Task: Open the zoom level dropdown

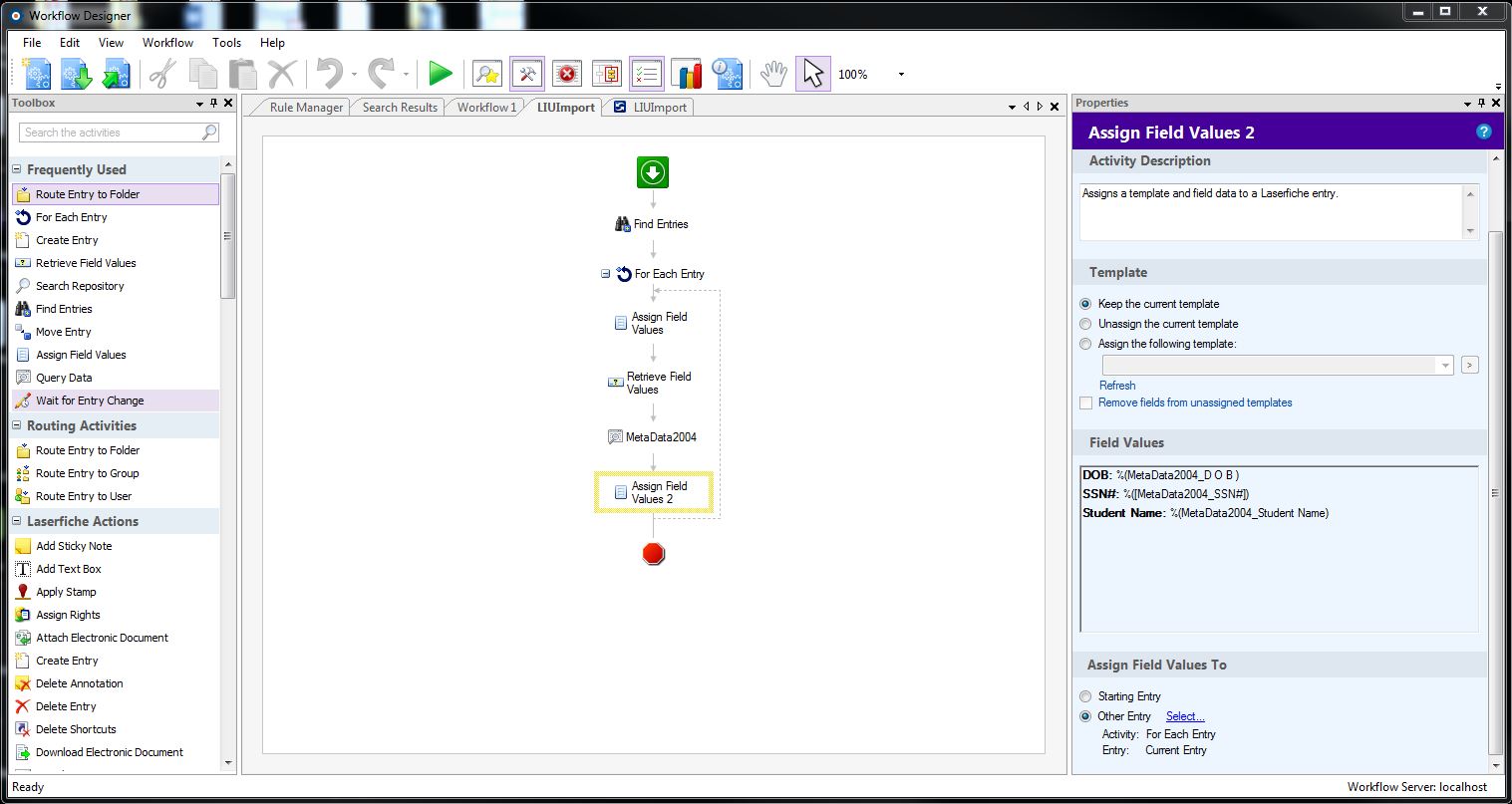Action: 901,75
